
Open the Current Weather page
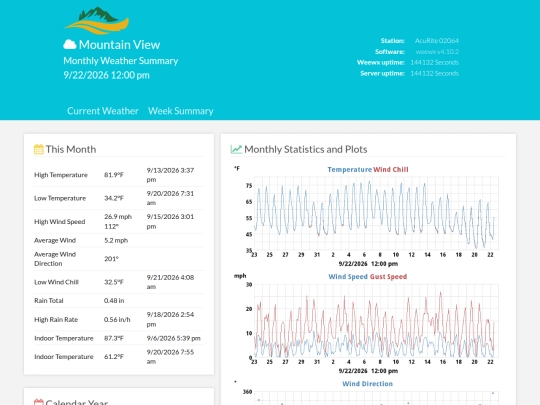(103, 111)
